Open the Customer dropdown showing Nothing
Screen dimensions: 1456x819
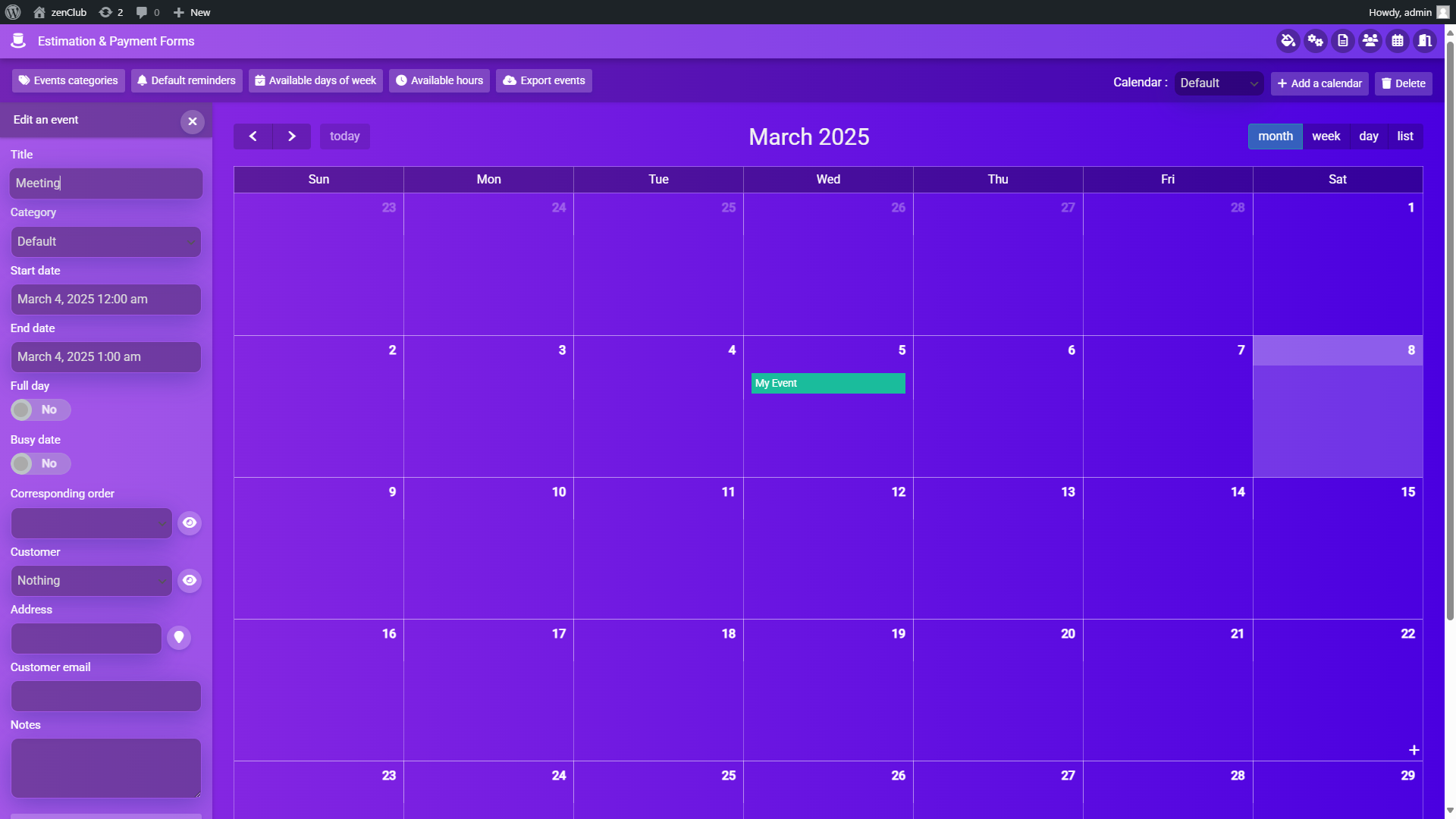pos(92,581)
